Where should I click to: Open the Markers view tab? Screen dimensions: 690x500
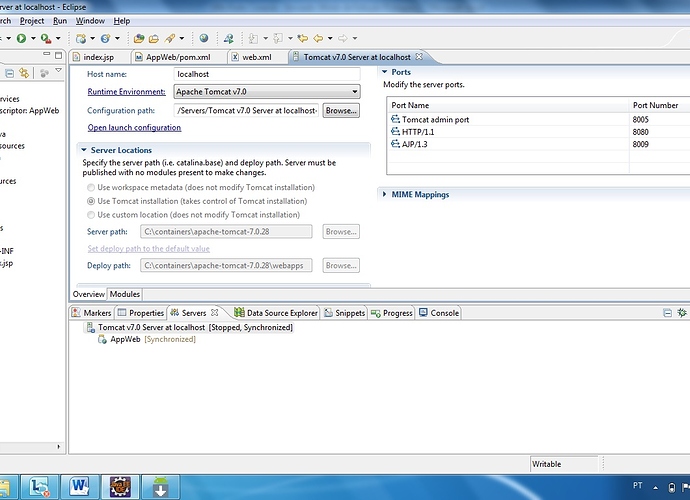coord(92,312)
